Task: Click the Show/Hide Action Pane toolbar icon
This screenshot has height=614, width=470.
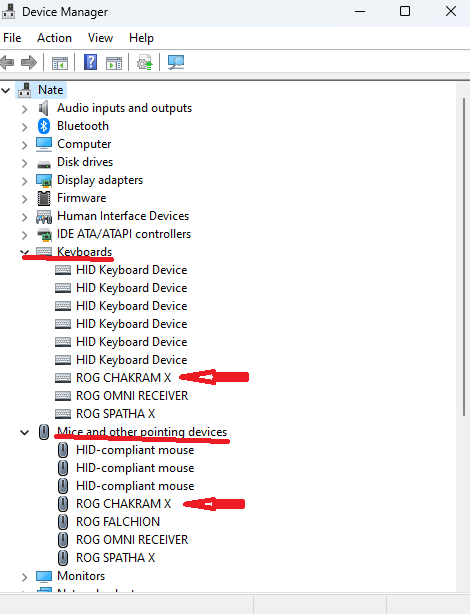Action: click(x=114, y=63)
